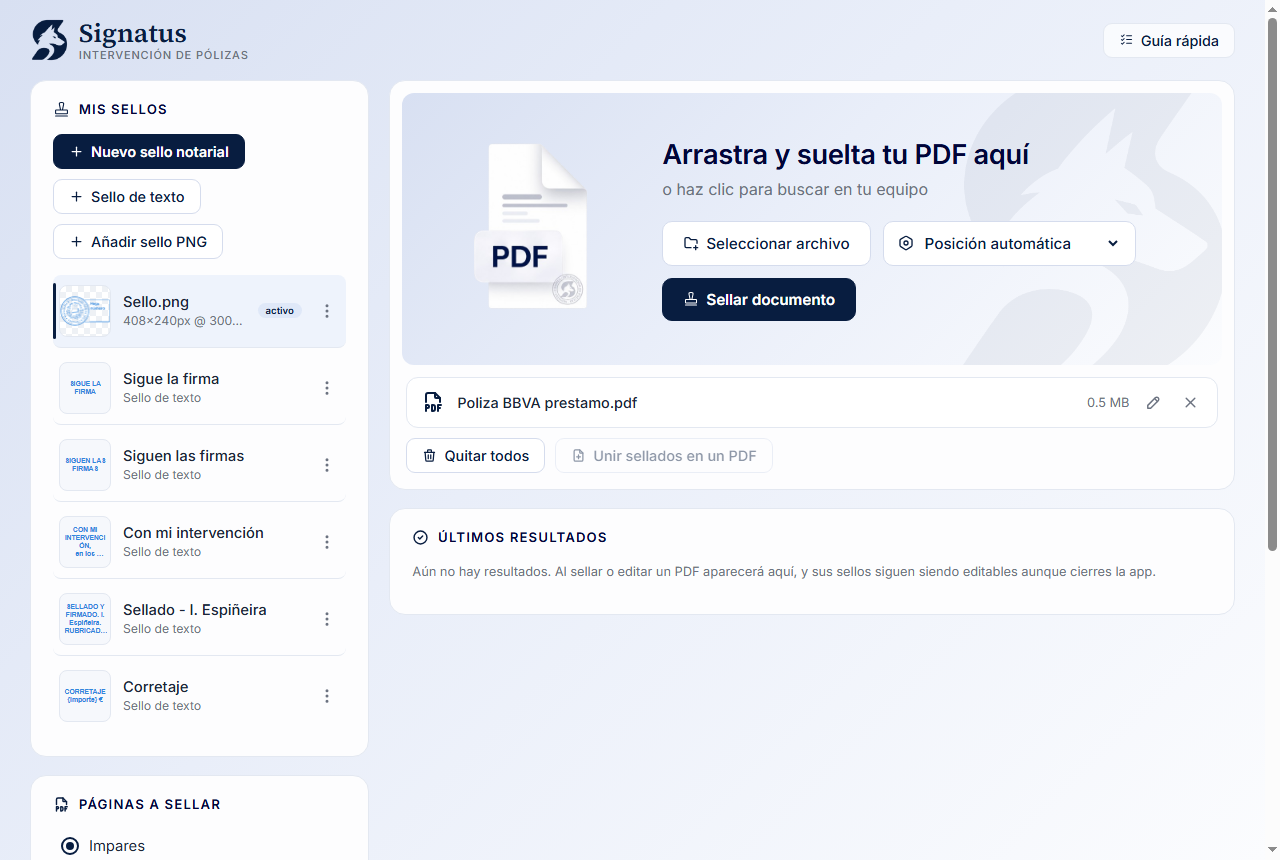
Task: Open options menu for Sello.png
Action: tap(326, 311)
